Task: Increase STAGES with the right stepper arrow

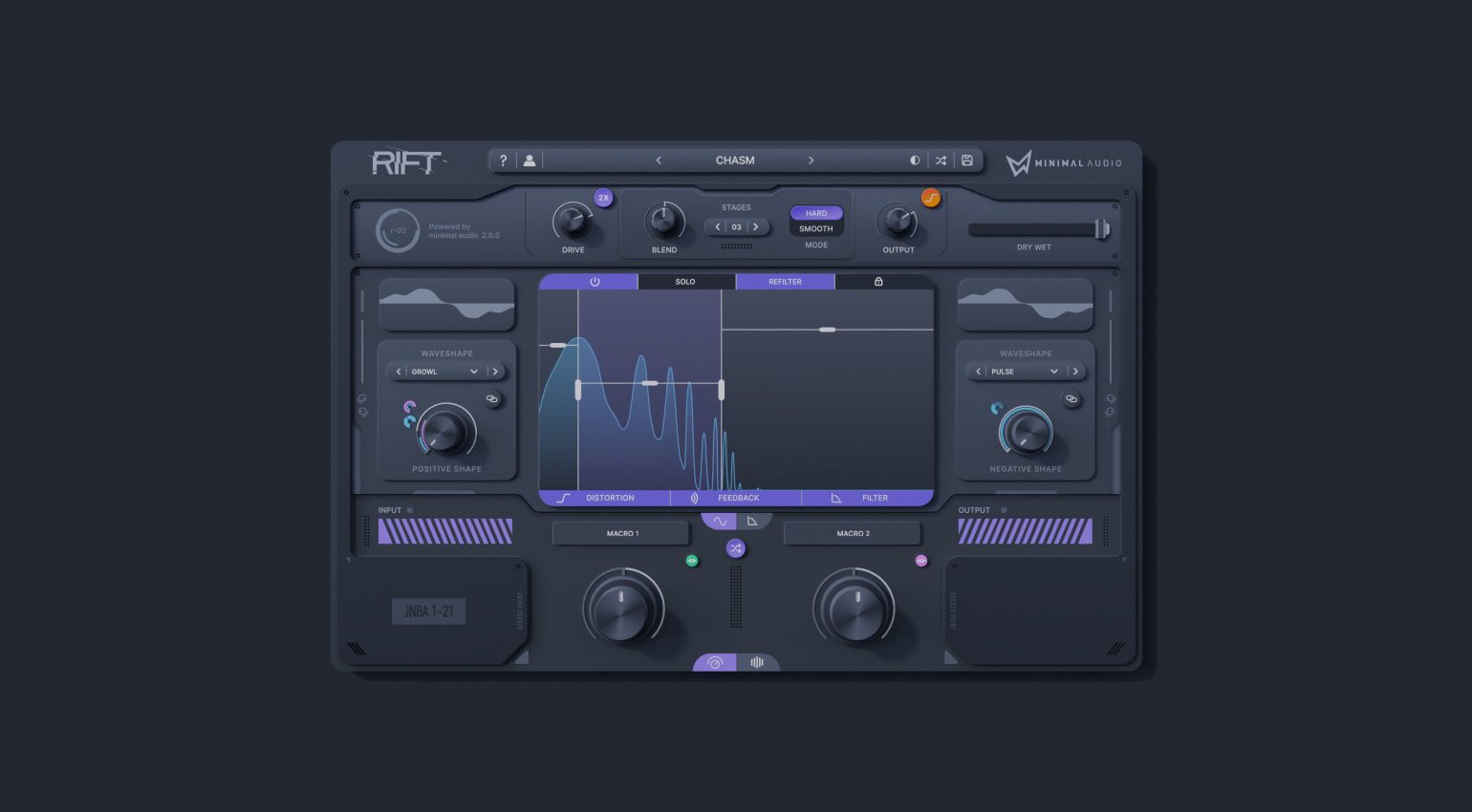Action: [x=756, y=226]
